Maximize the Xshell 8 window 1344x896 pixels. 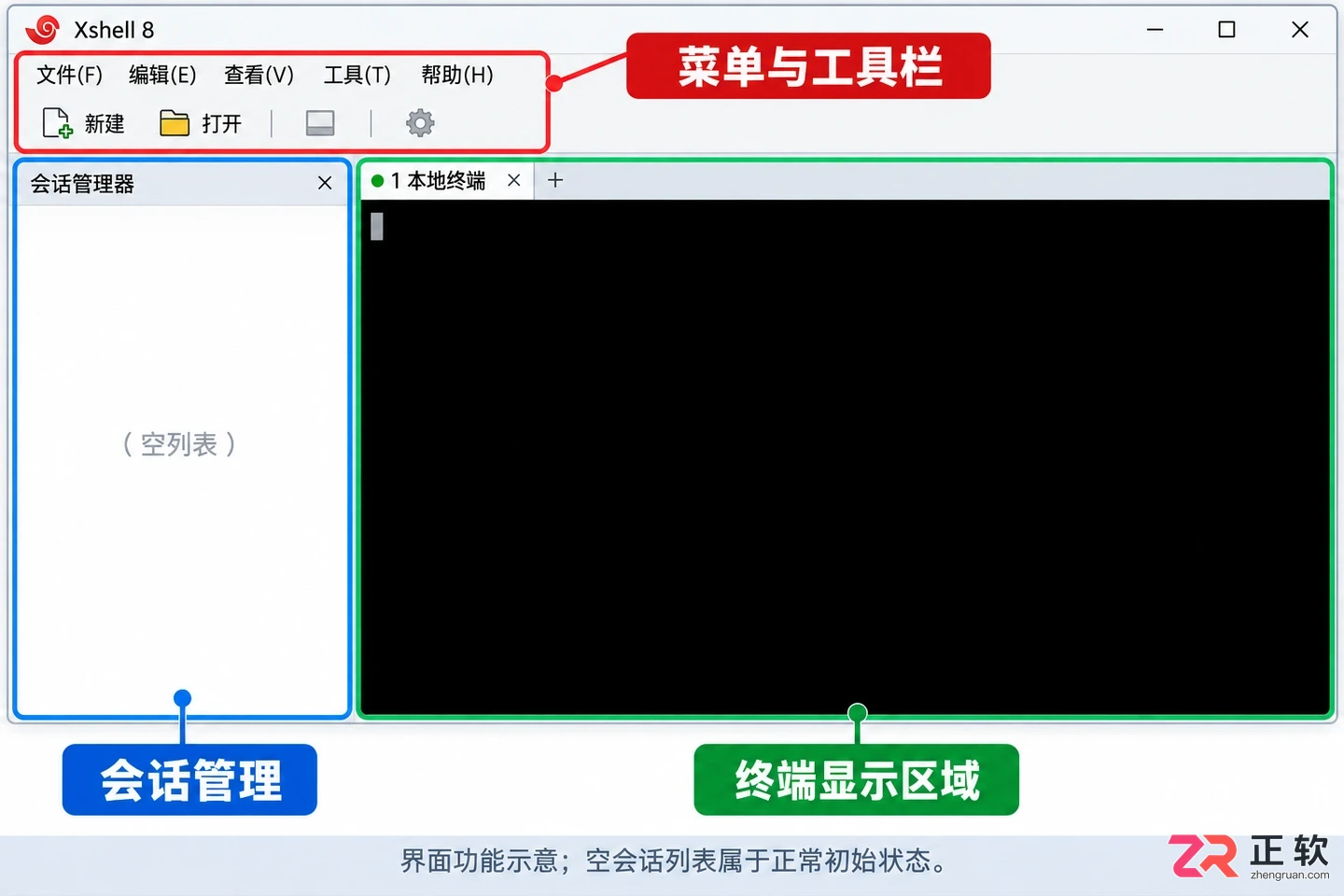click(x=1227, y=30)
